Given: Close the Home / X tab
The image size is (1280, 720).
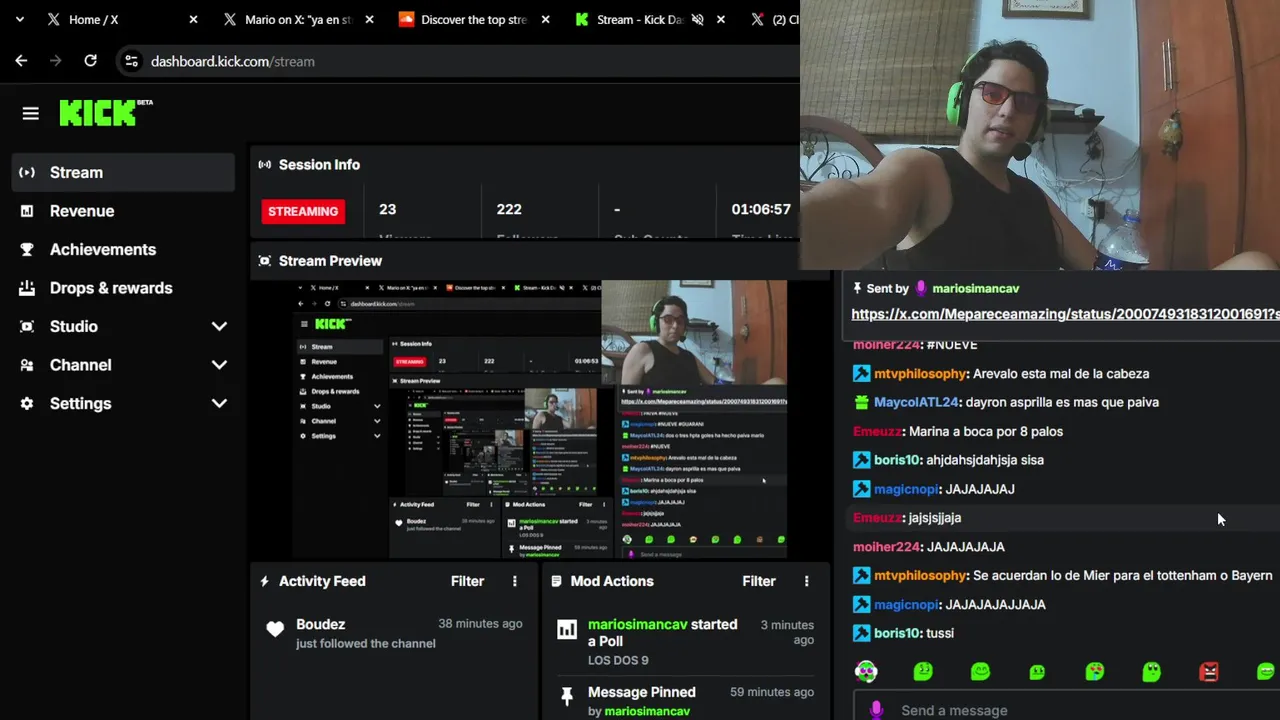Looking at the screenshot, I should click(x=193, y=19).
